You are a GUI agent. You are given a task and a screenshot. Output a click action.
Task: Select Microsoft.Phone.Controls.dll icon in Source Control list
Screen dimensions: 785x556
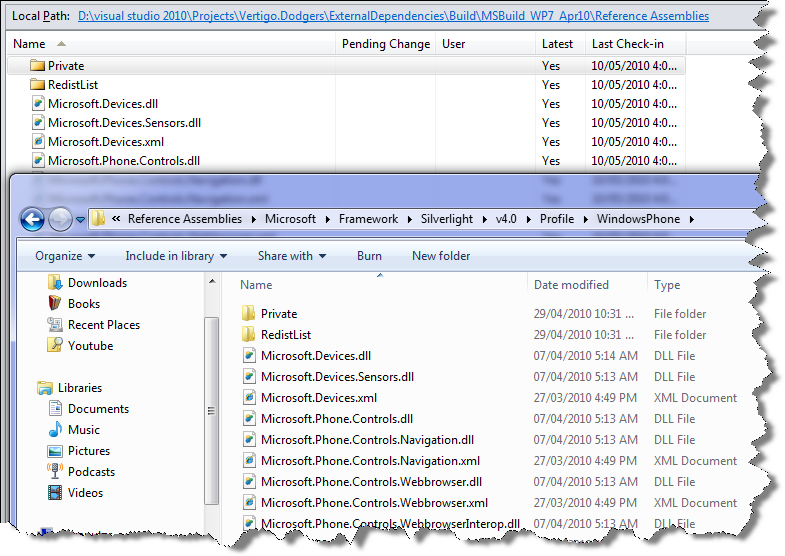[38, 161]
